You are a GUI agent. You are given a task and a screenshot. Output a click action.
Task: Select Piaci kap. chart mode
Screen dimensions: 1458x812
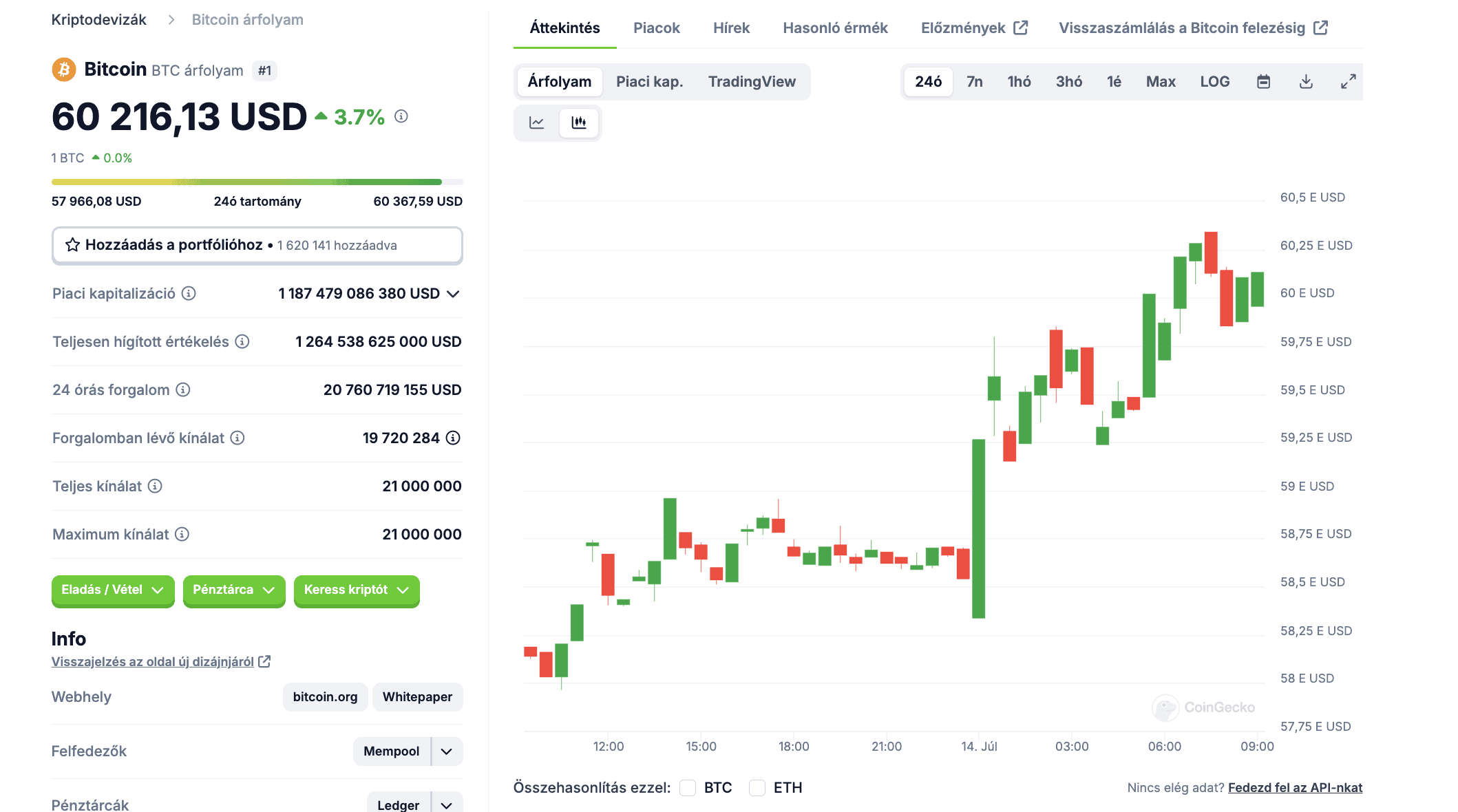pos(650,82)
